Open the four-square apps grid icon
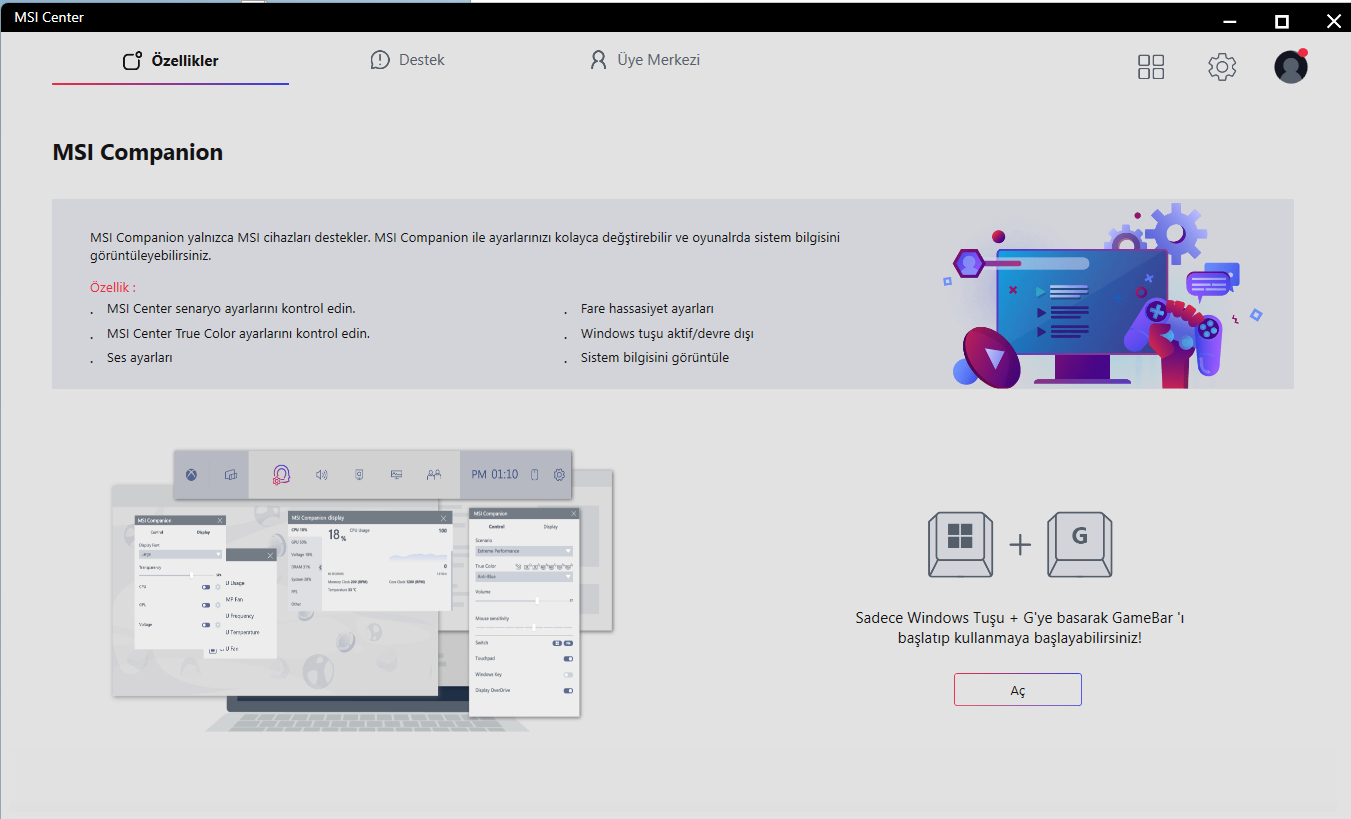1351x819 pixels. pyautogui.click(x=1151, y=67)
